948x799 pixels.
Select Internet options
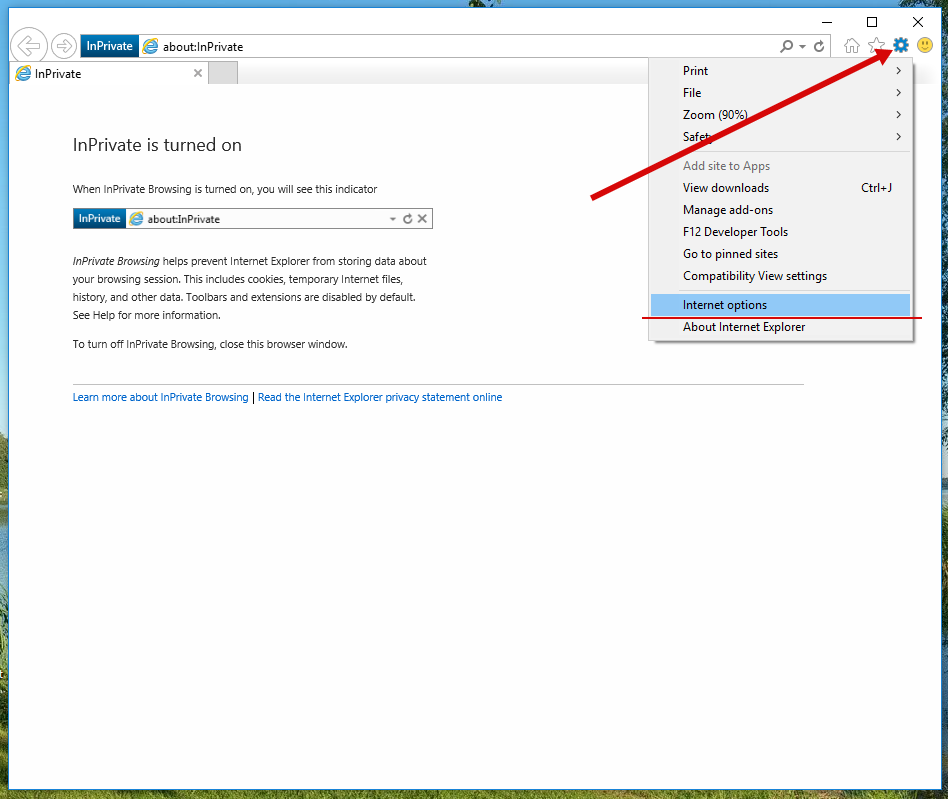tap(780, 305)
